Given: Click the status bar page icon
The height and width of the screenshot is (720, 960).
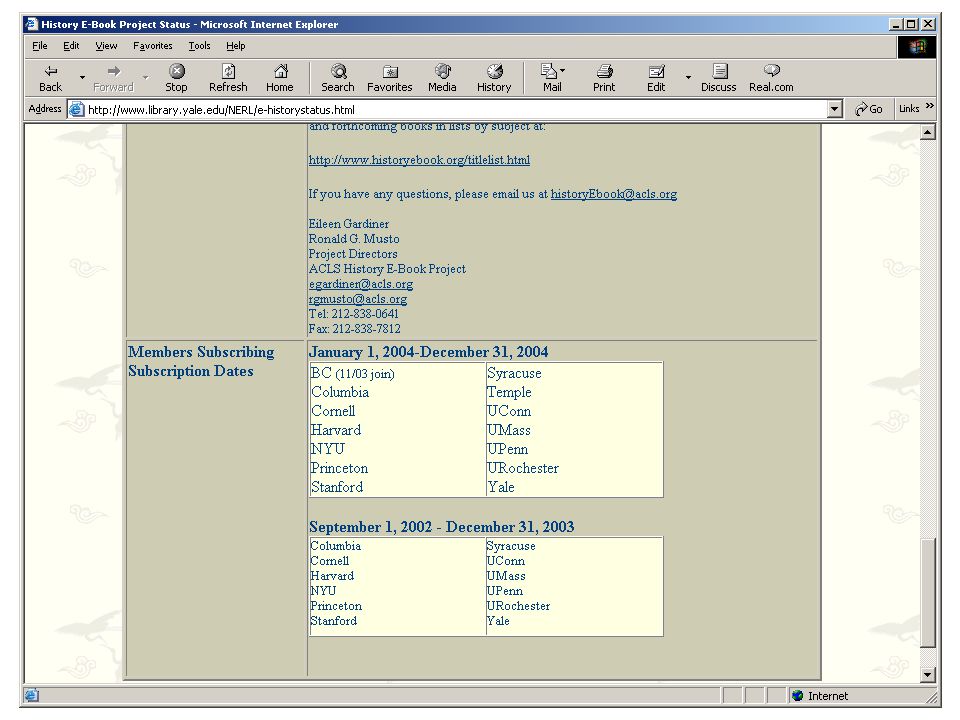Looking at the screenshot, I should click(x=31, y=696).
